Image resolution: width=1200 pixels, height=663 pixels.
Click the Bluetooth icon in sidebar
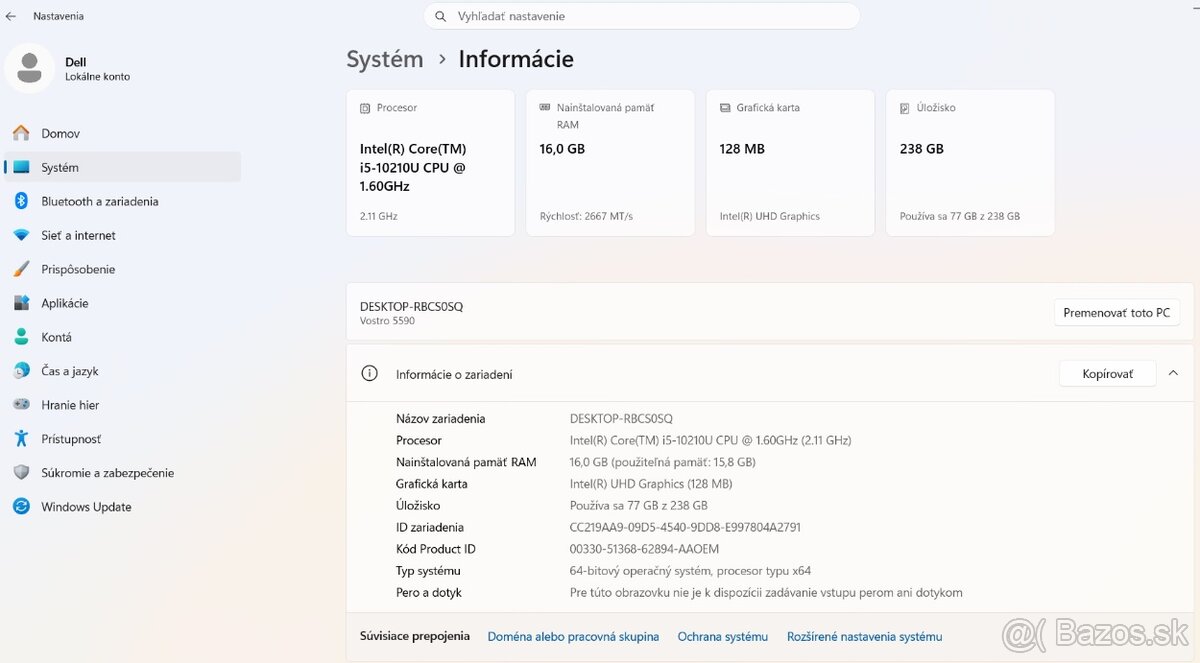[21, 201]
